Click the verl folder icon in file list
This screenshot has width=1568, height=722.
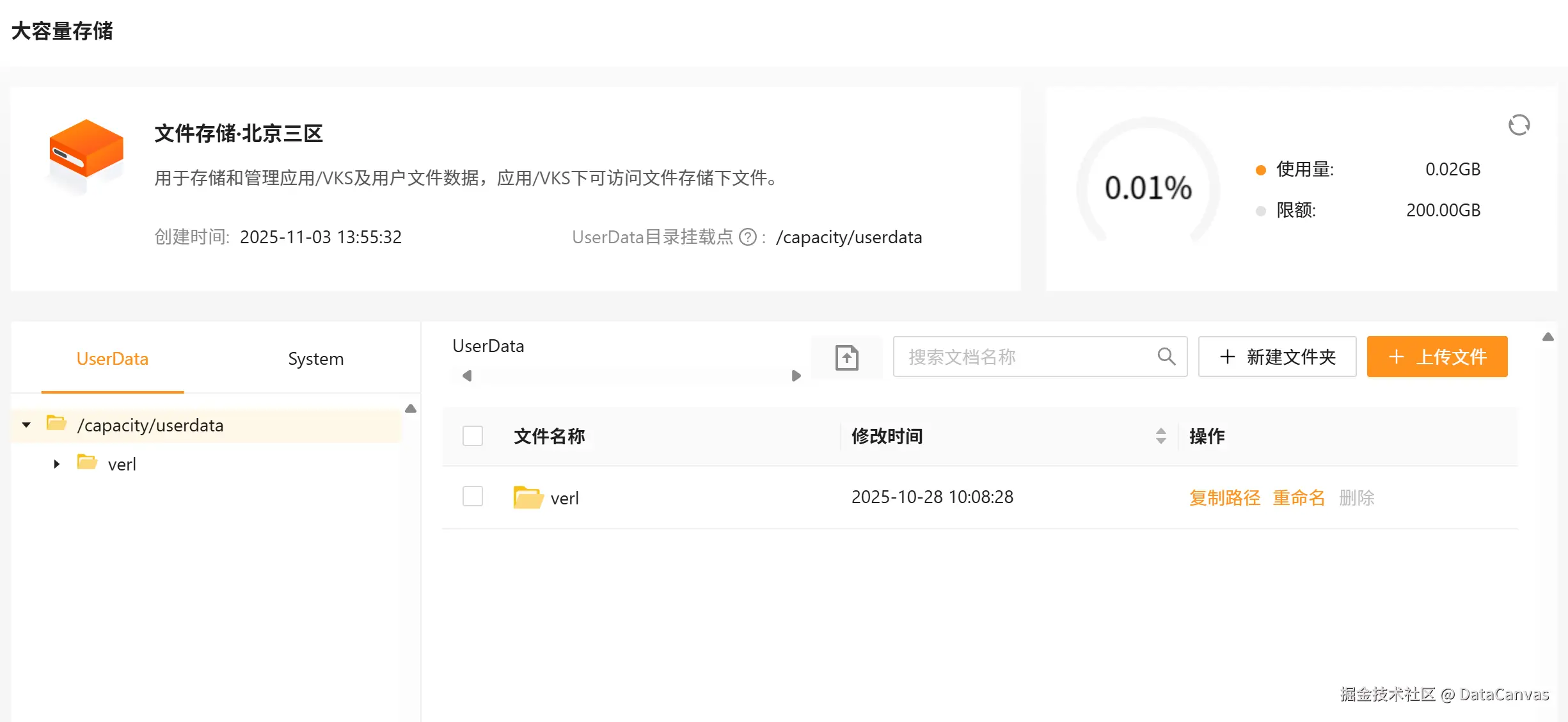(528, 497)
